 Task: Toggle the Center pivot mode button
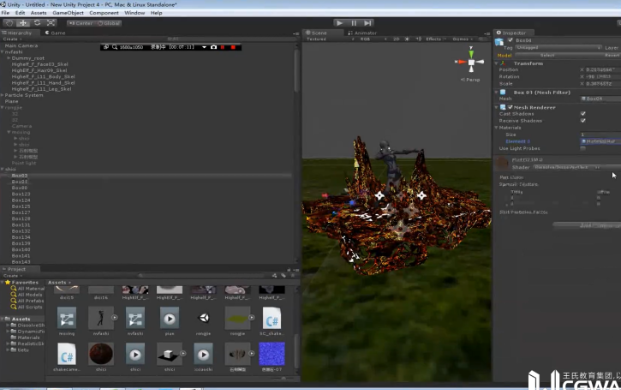81,23
